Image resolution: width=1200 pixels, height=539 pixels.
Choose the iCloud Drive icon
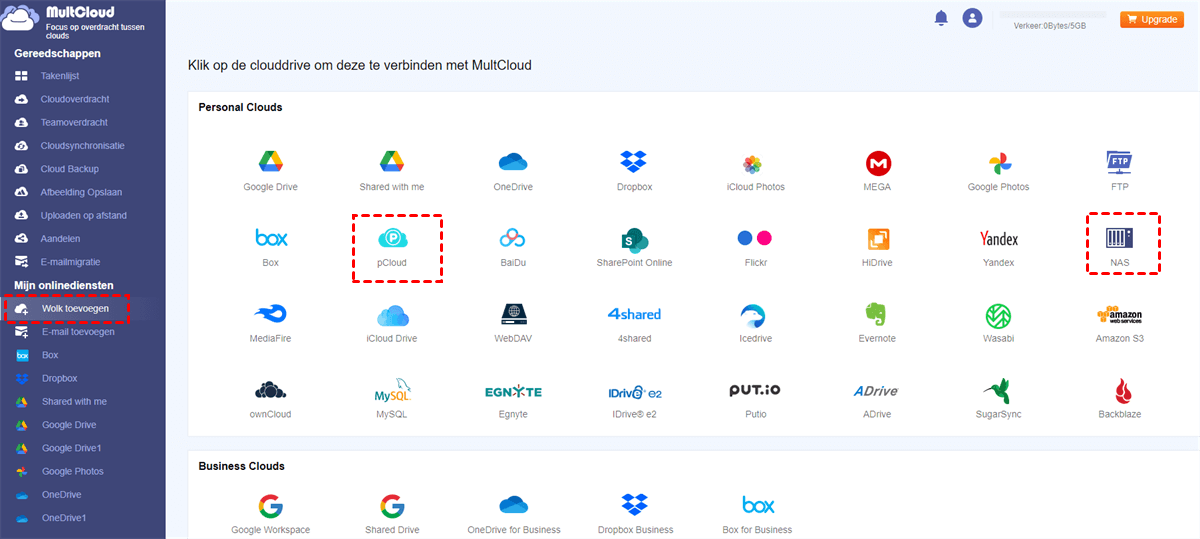coord(391,315)
